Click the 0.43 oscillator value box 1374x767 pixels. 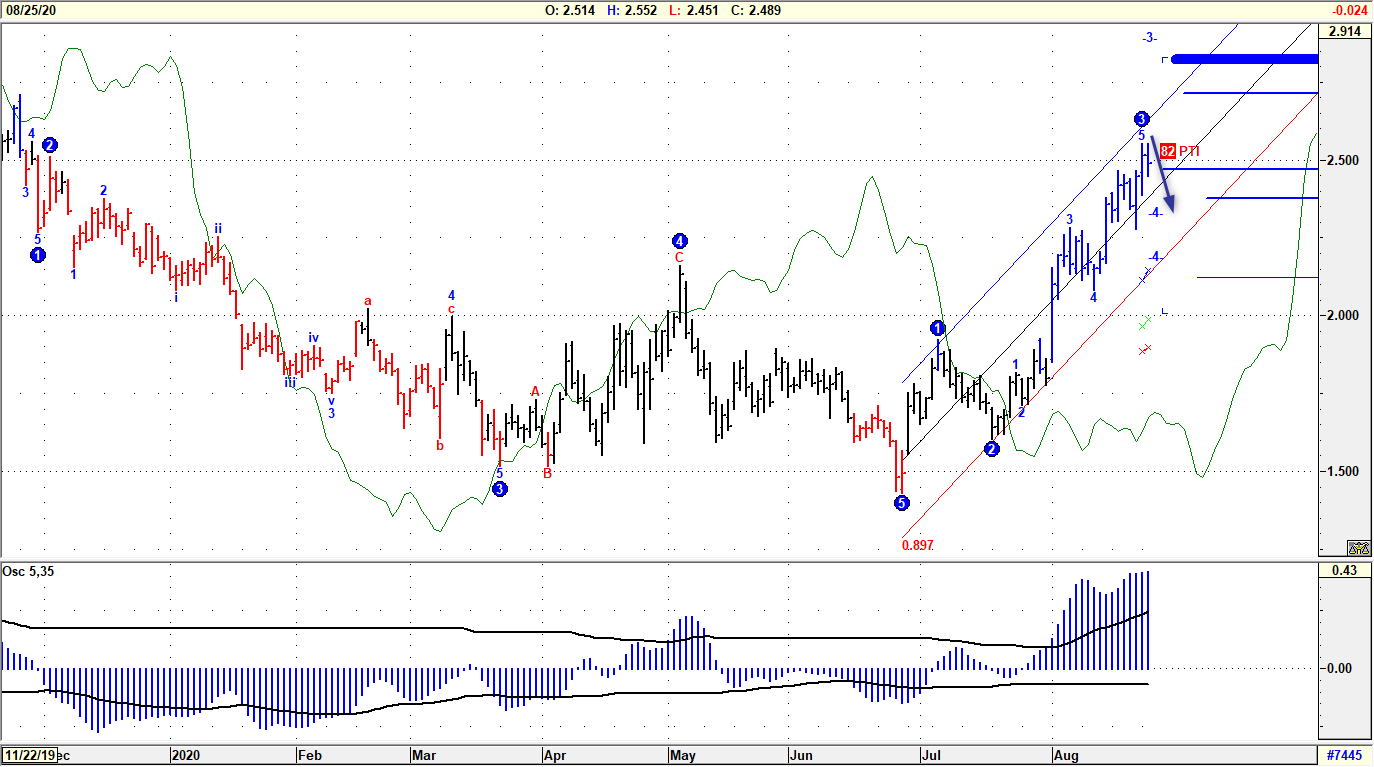tap(1345, 570)
